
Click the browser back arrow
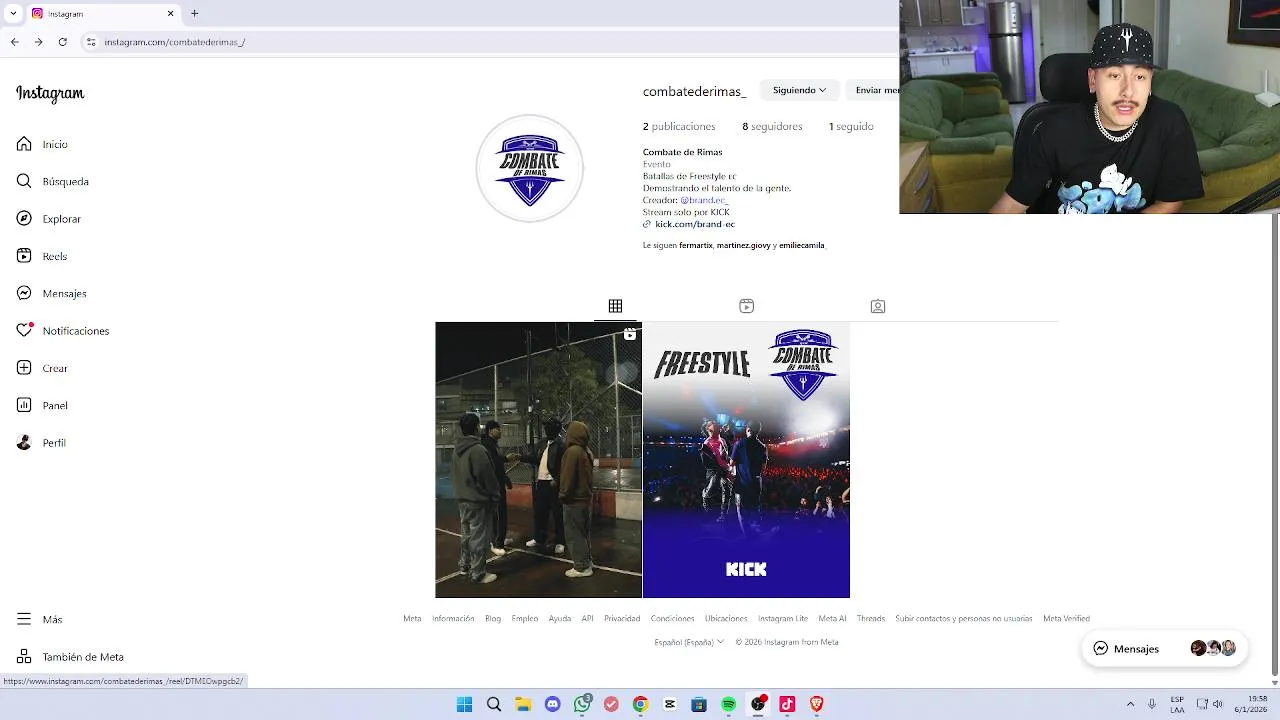14,42
